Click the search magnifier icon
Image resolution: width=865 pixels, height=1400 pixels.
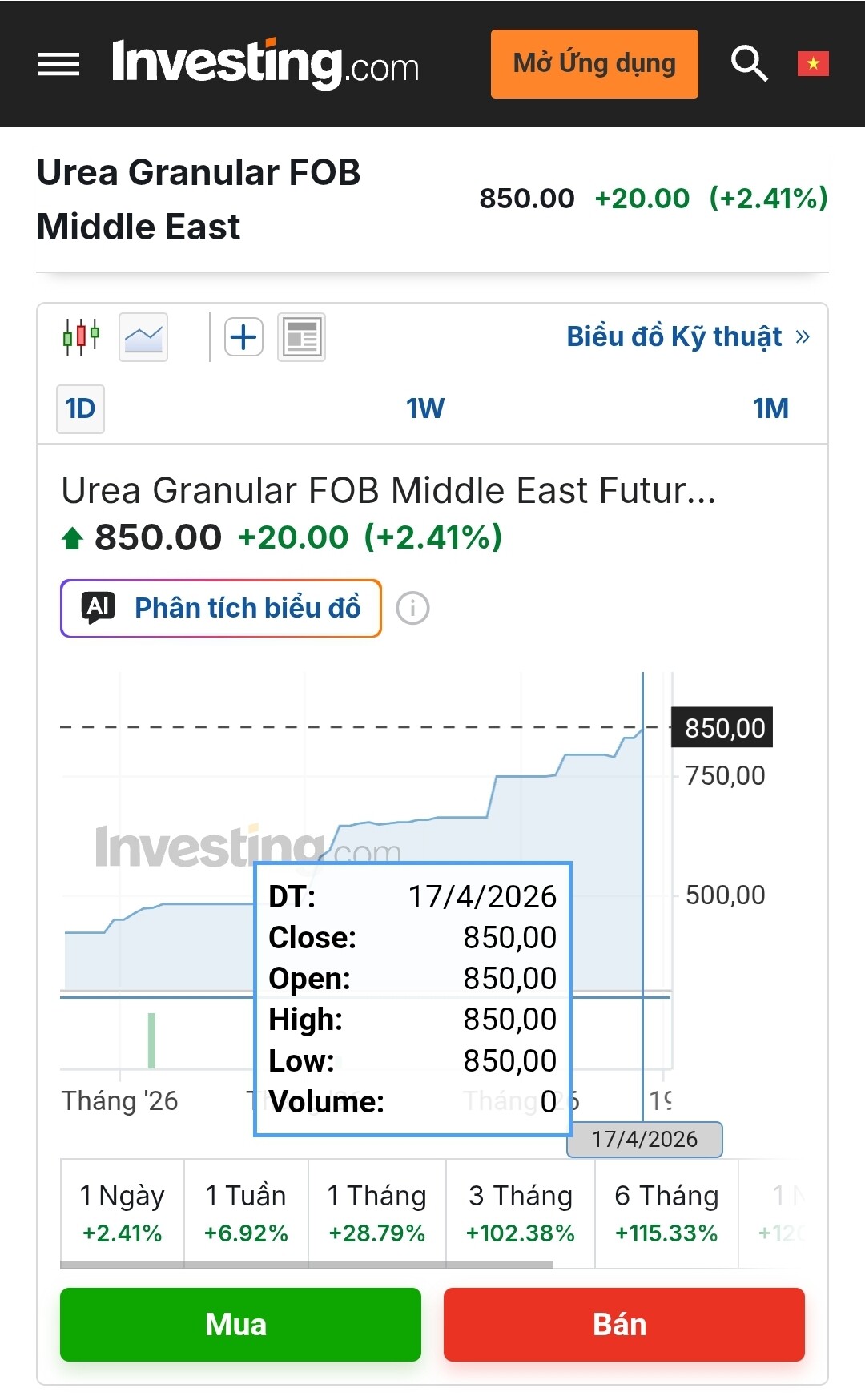click(x=749, y=64)
